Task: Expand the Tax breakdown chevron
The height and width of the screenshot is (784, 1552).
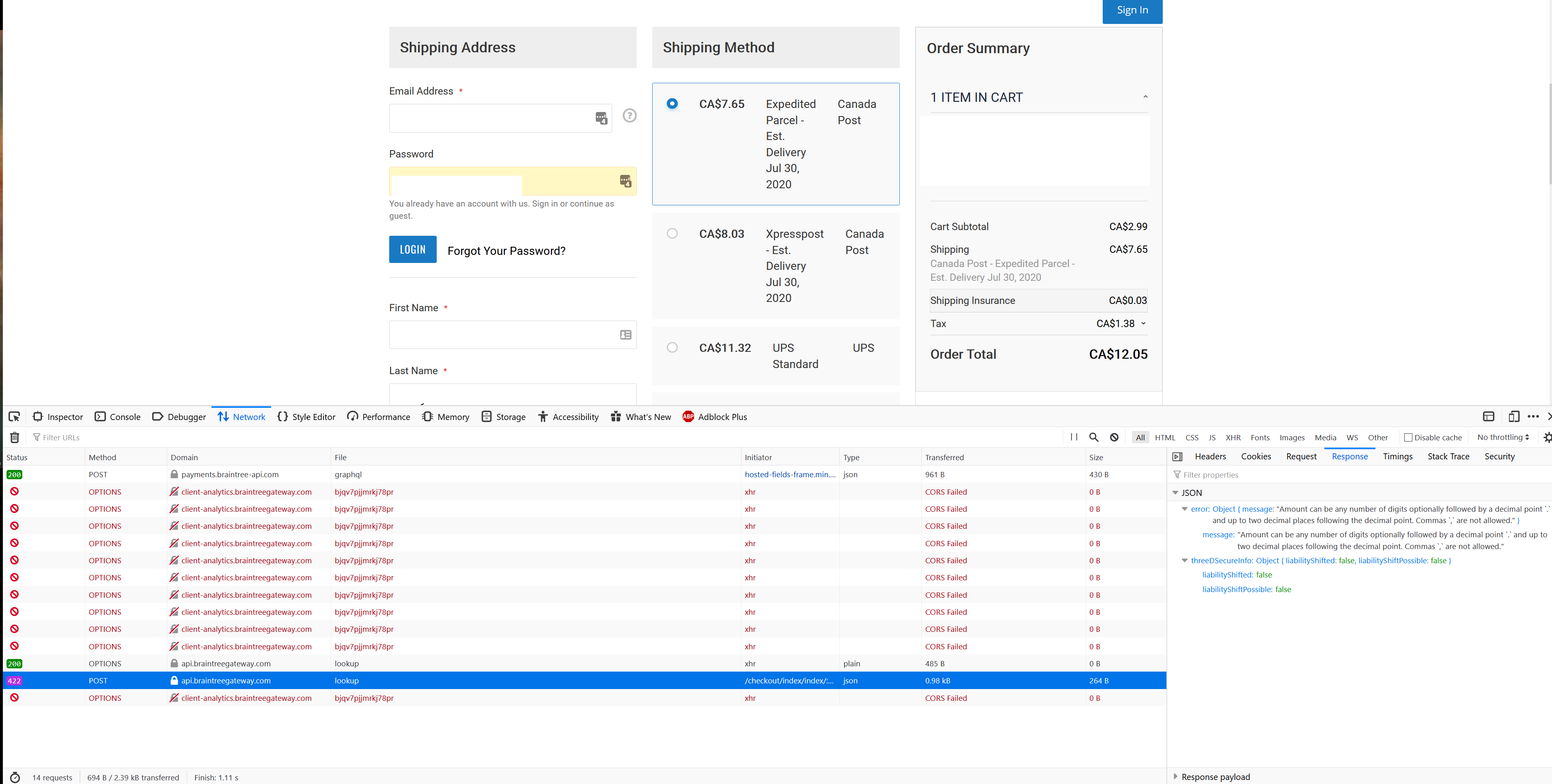Action: point(1143,323)
